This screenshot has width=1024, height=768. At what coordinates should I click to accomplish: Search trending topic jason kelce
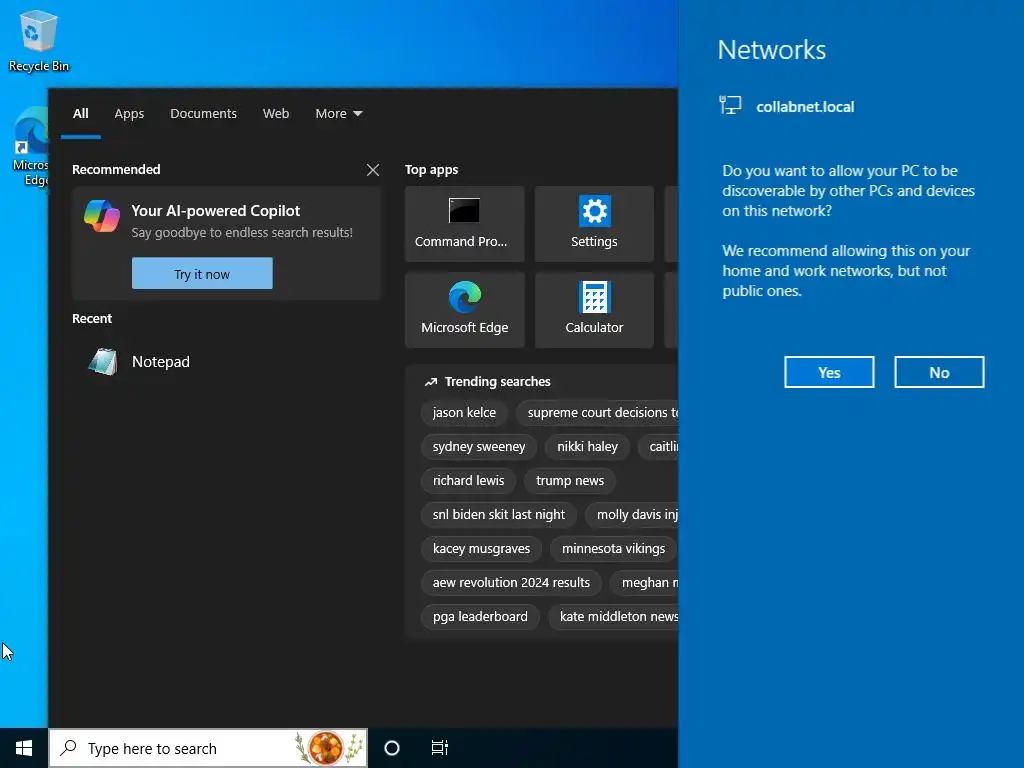pos(464,413)
